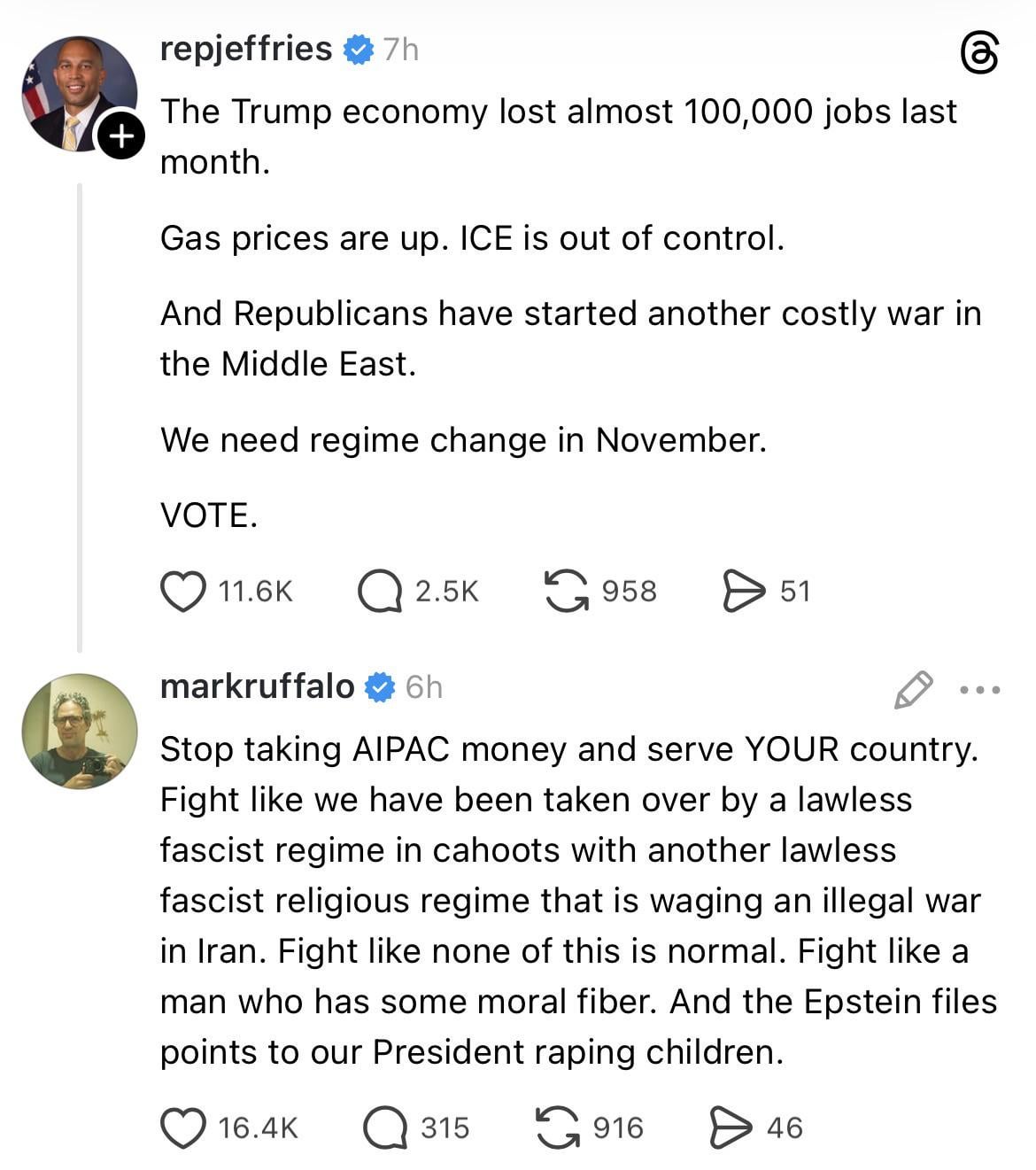View the markruffalo profile picture
Screen dimensions: 1036x1170
(80, 731)
